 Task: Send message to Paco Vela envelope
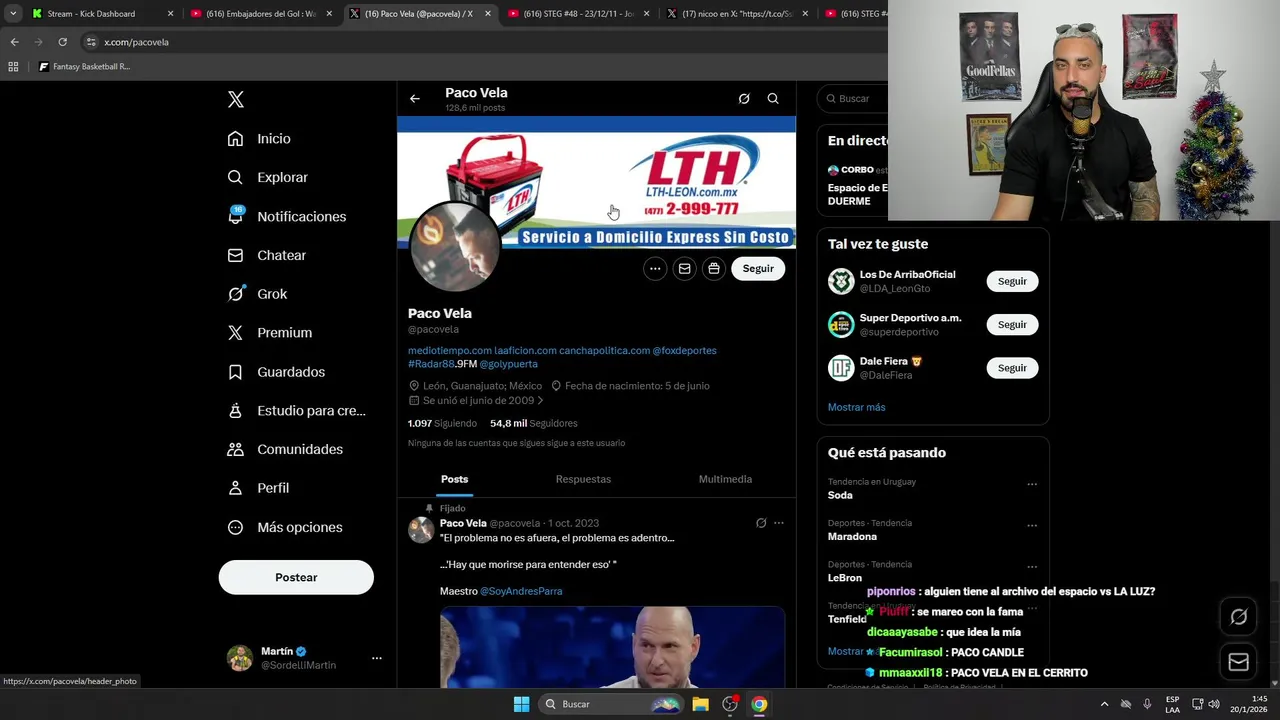pyautogui.click(x=684, y=268)
